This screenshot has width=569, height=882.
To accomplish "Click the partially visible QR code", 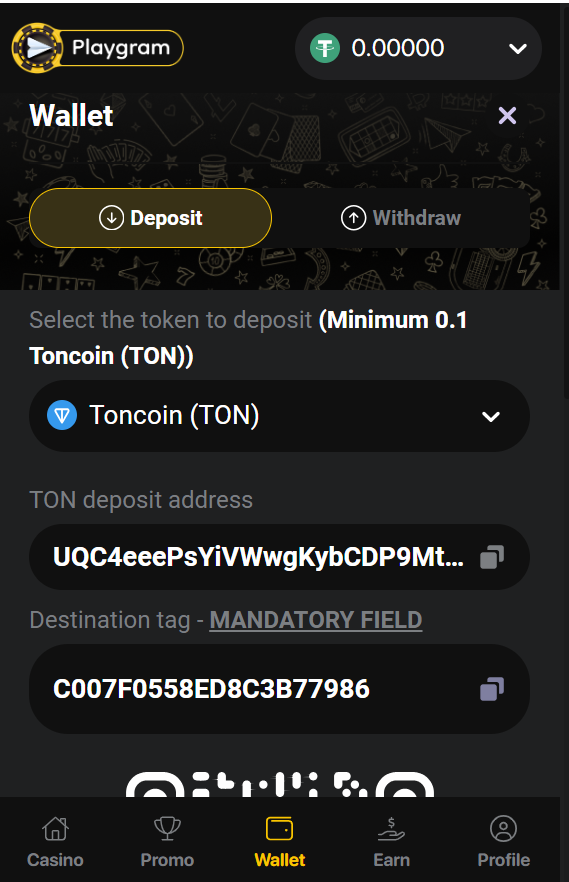I will pos(279,784).
